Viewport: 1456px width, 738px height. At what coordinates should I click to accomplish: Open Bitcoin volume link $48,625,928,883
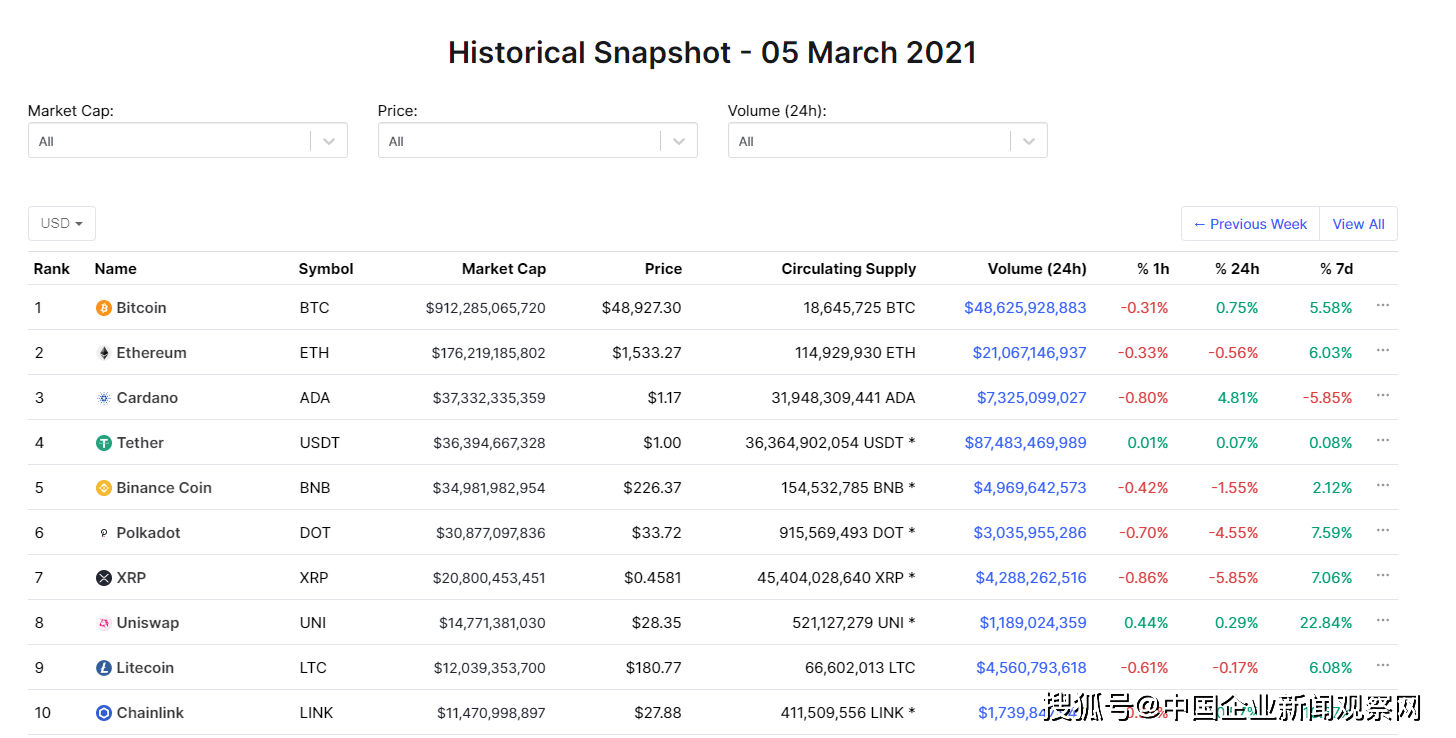click(1025, 308)
